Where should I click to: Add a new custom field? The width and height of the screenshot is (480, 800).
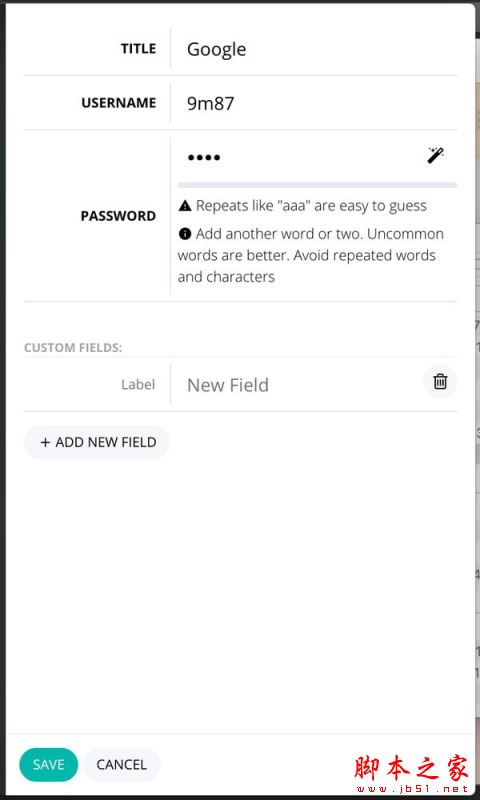tap(97, 442)
